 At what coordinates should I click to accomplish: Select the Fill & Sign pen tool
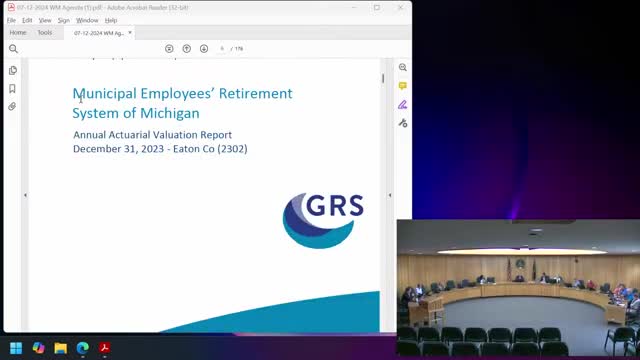(x=403, y=104)
